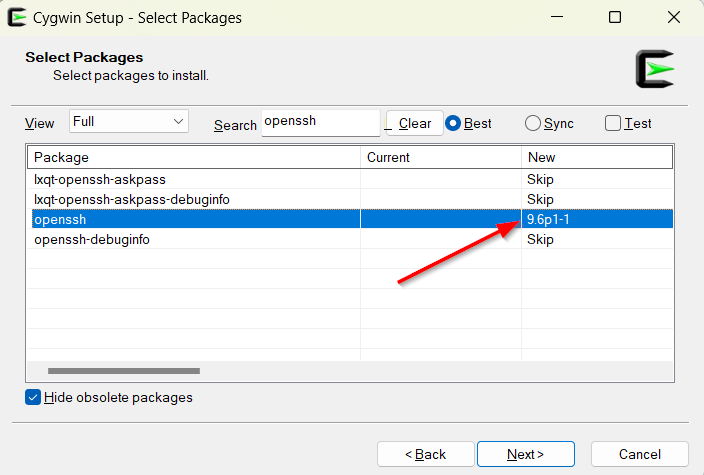Click the Current column header

[440, 157]
